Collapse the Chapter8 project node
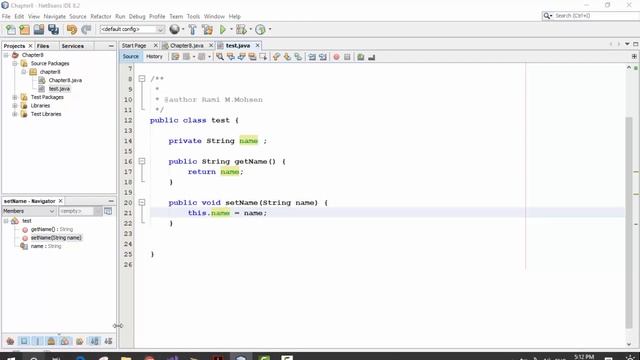 point(6,55)
